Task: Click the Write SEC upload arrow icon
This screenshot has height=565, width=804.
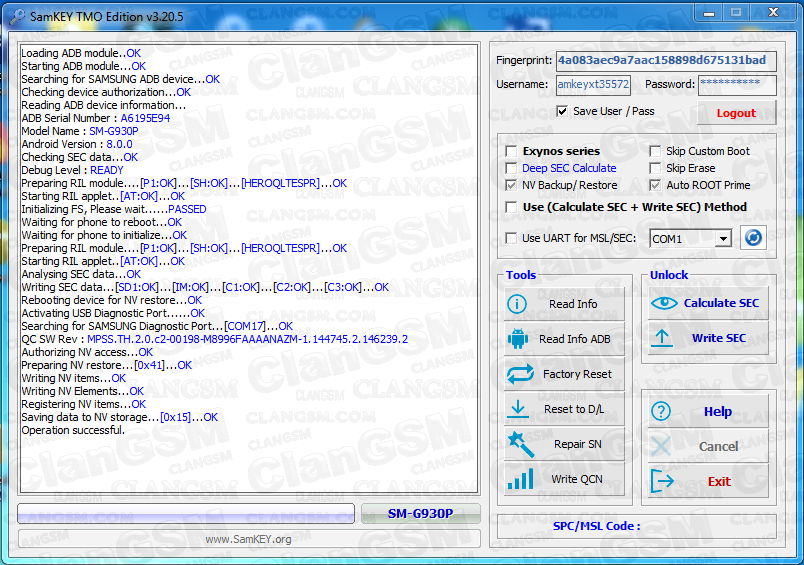Action: click(x=662, y=338)
